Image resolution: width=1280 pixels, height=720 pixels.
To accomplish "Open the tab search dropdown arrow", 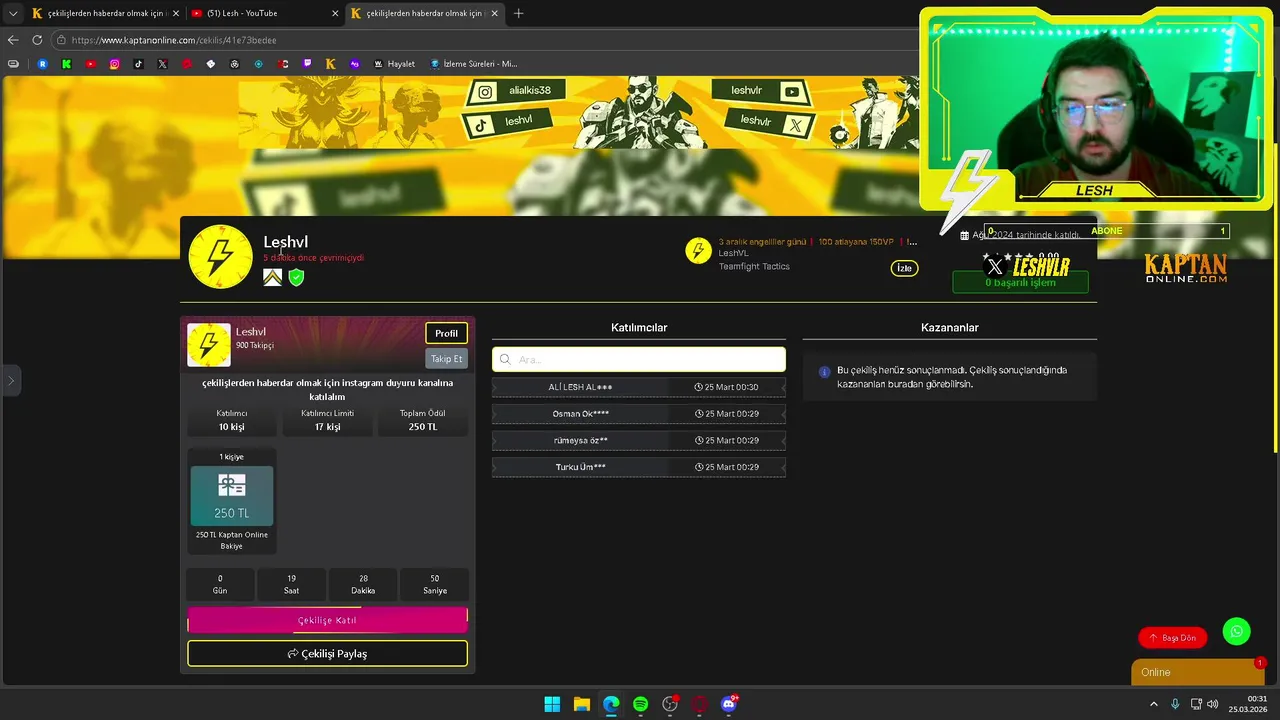I will click(x=13, y=13).
